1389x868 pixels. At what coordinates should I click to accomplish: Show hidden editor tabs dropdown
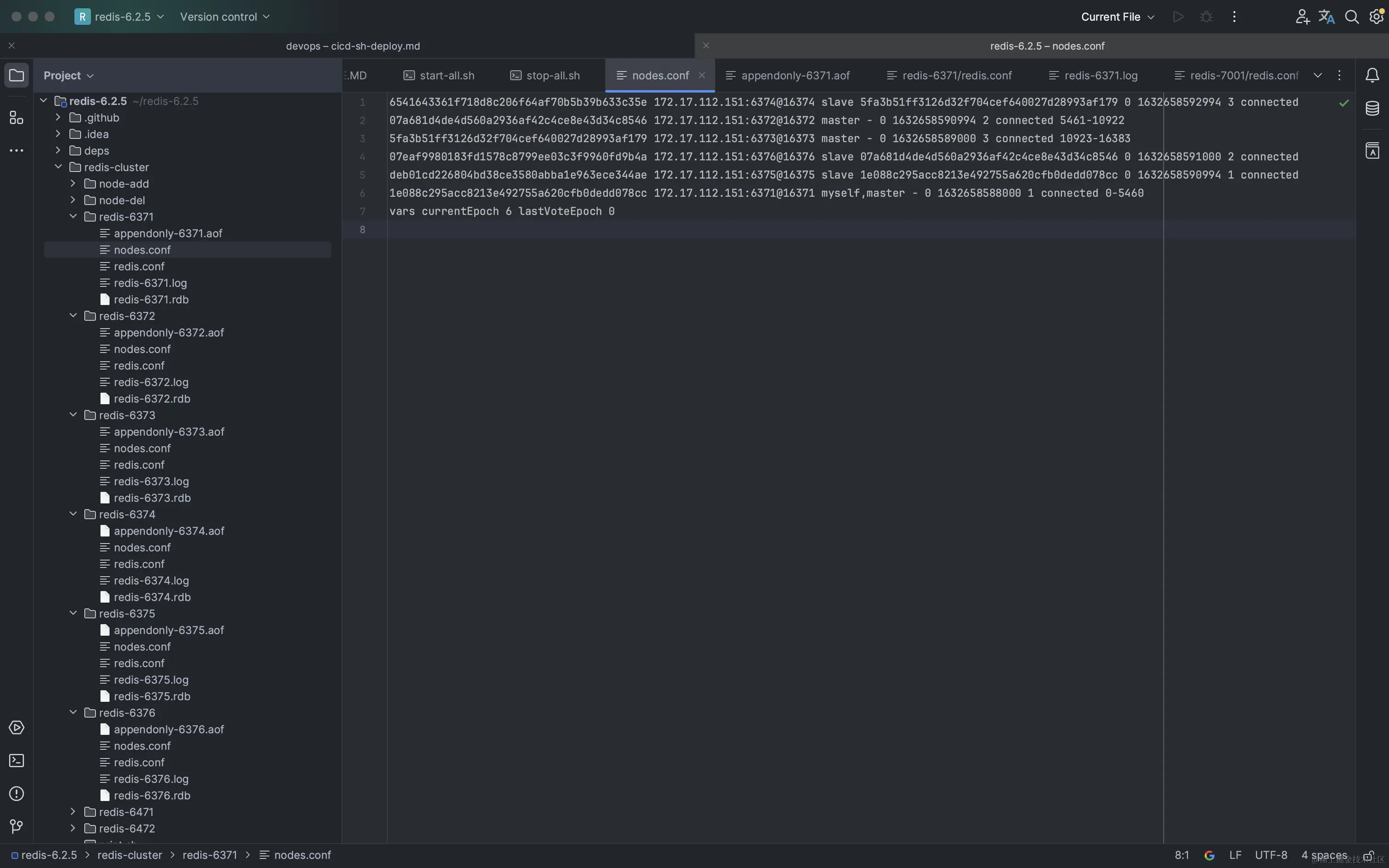1318,75
